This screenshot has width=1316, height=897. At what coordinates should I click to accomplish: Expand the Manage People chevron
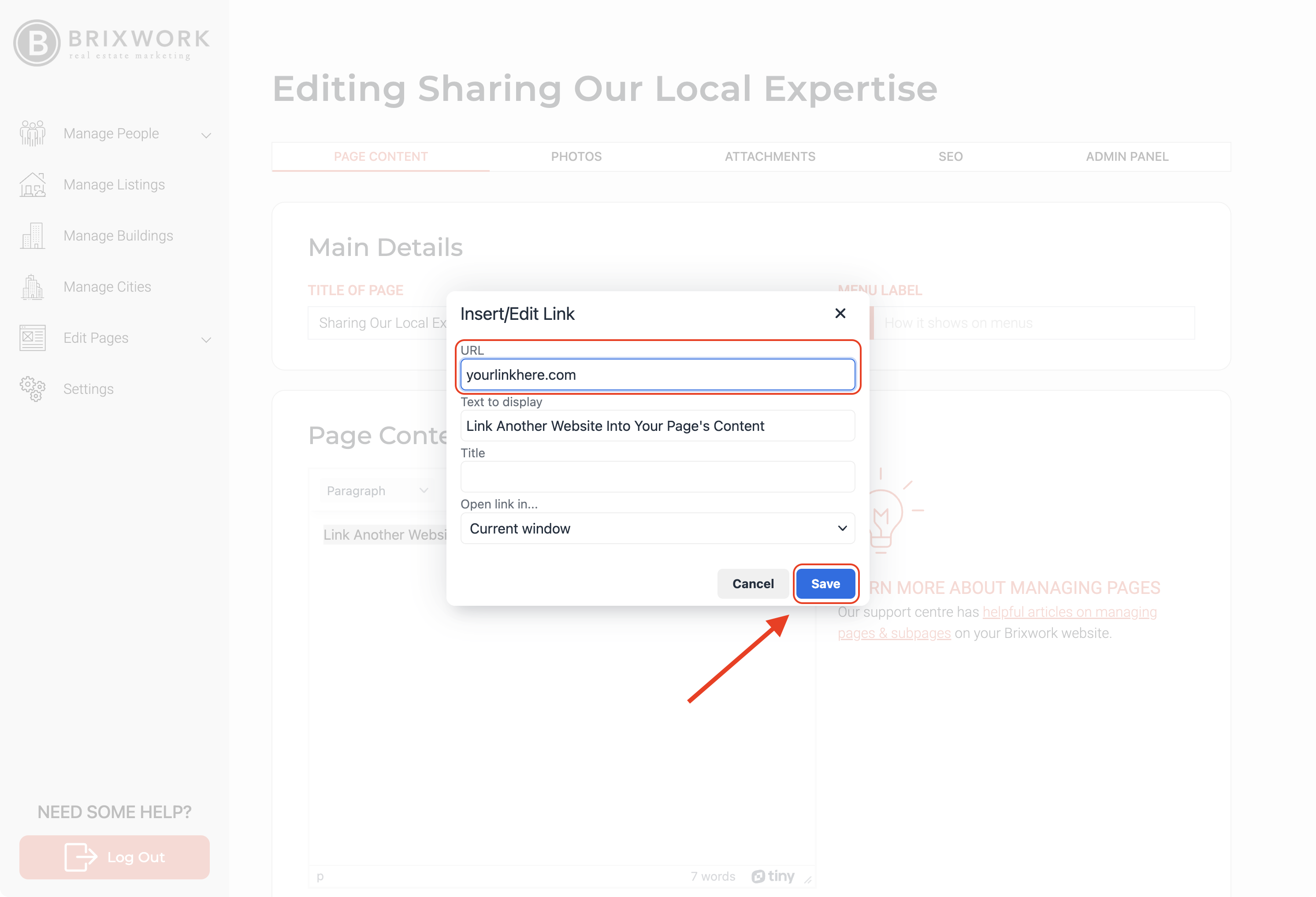click(206, 135)
